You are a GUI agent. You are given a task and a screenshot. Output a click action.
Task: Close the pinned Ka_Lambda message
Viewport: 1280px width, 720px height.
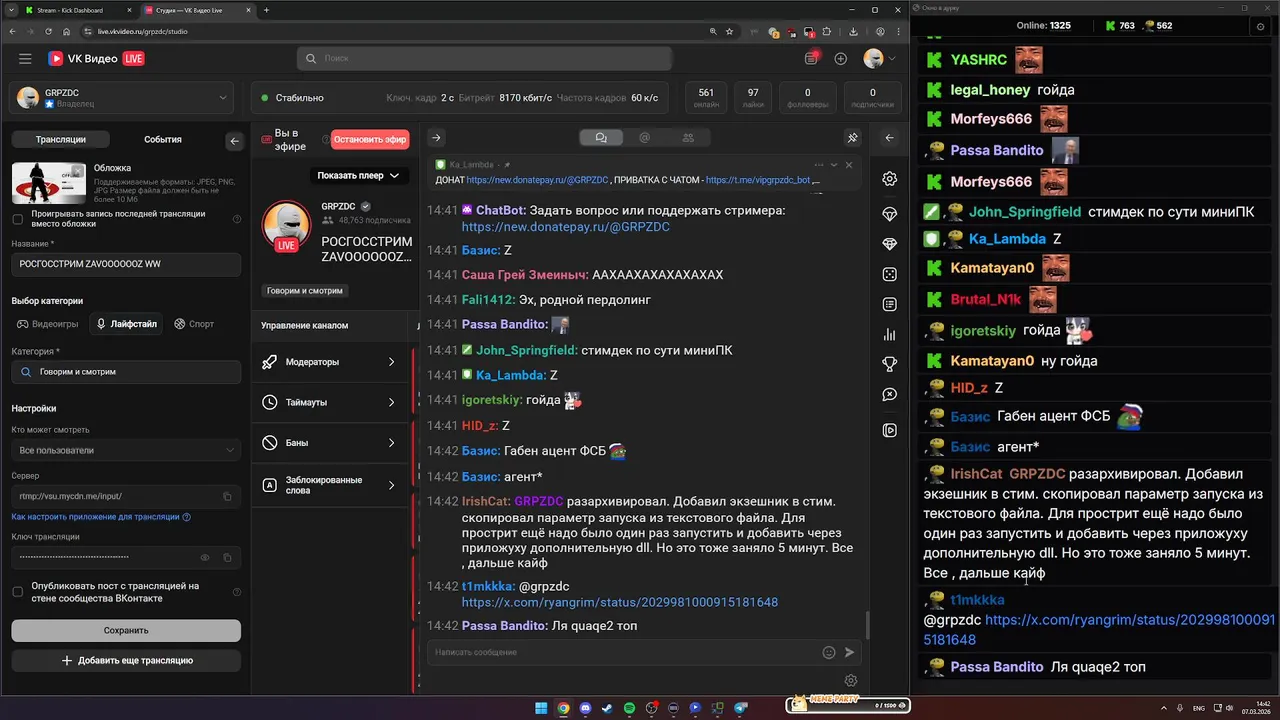[849, 165]
